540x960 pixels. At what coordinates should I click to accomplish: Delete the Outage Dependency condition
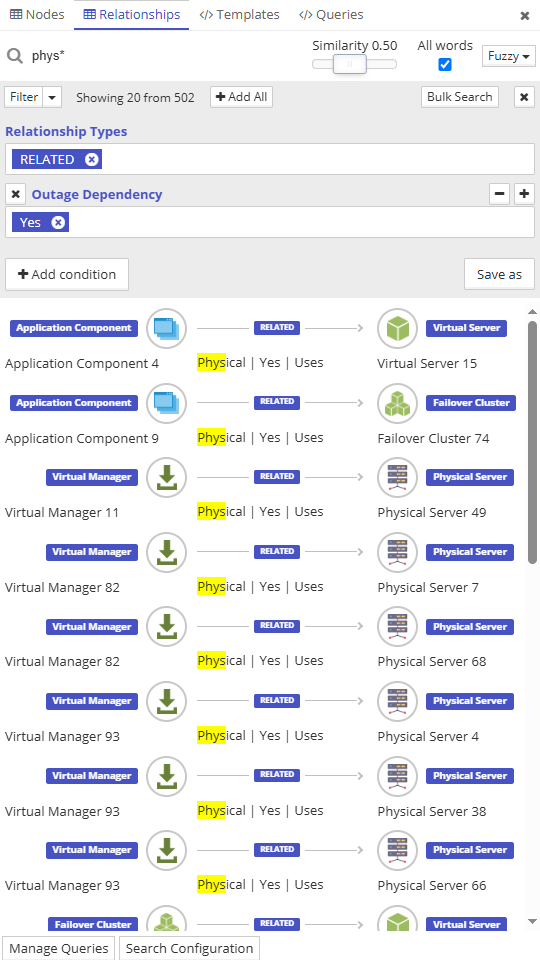16,195
